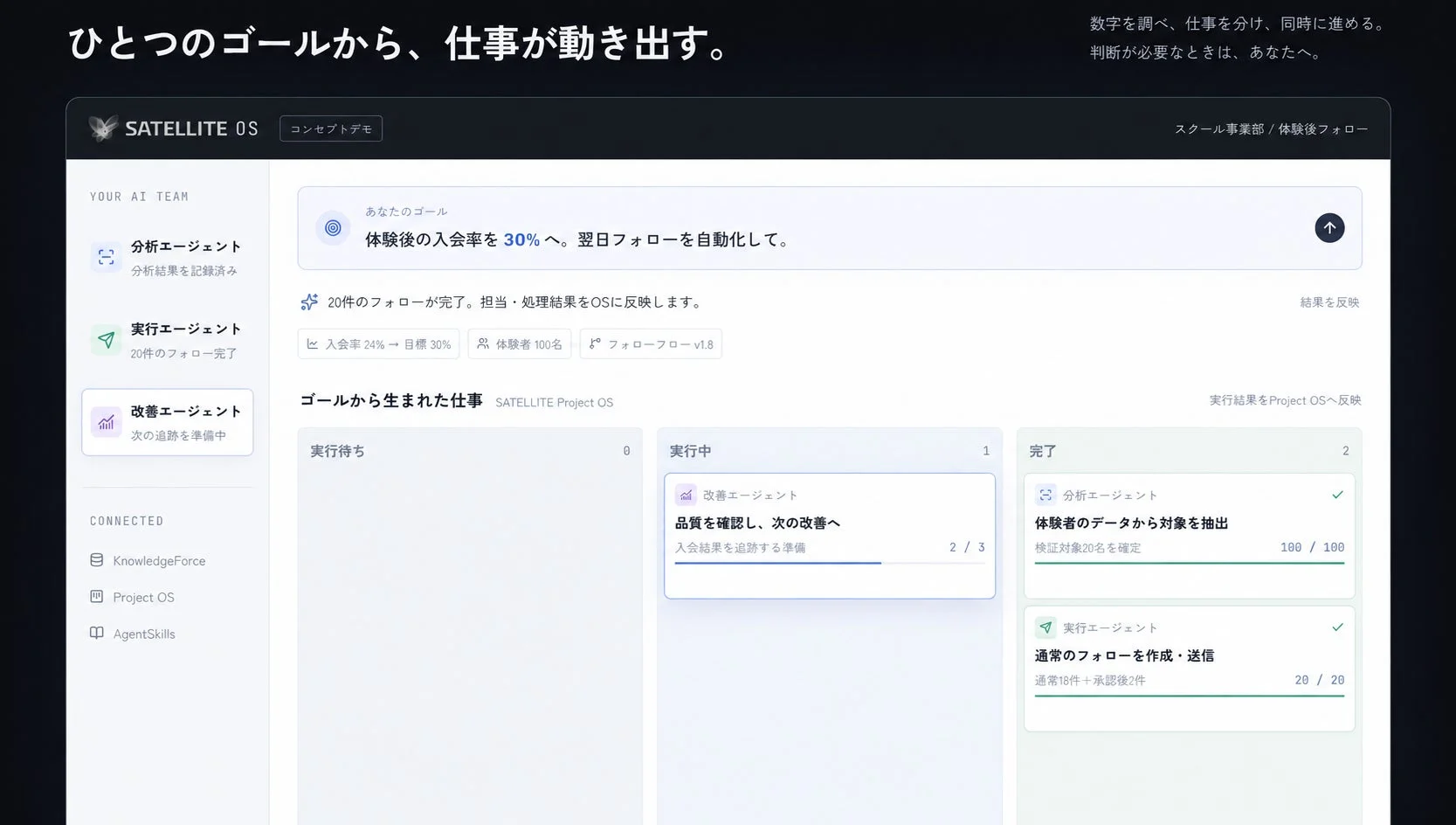Click the sparkle icon beside 20件のフォロー
This screenshot has height=825, width=1456.
[x=309, y=302]
